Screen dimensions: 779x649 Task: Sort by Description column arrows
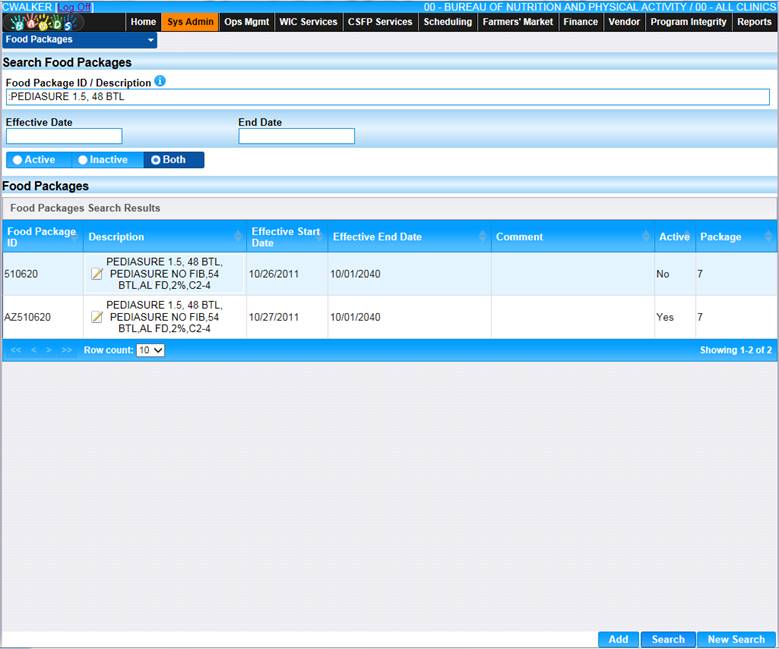tap(238, 237)
